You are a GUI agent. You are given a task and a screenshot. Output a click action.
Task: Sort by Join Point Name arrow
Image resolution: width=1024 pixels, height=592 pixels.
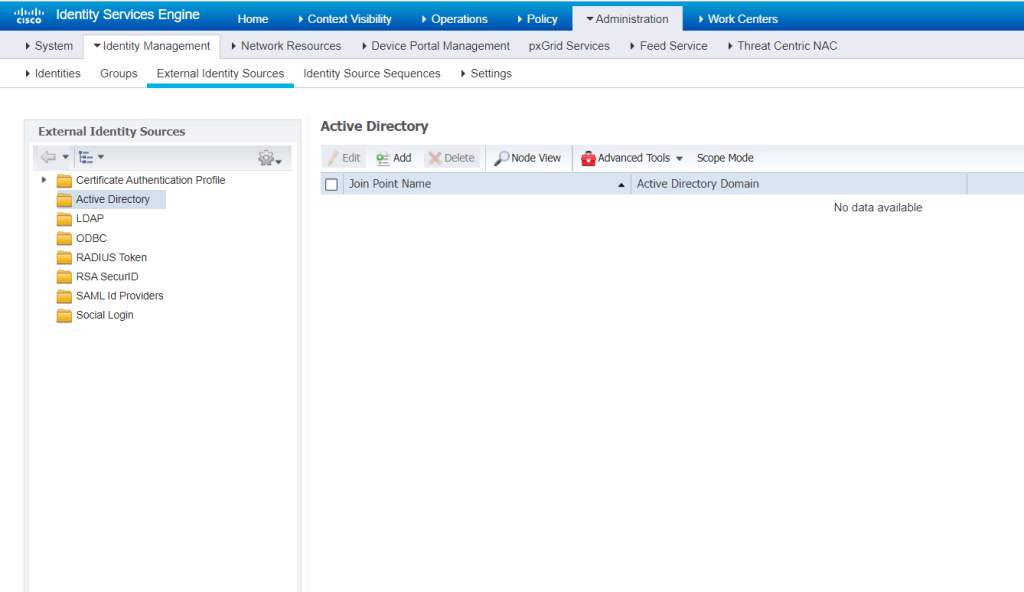click(x=621, y=185)
